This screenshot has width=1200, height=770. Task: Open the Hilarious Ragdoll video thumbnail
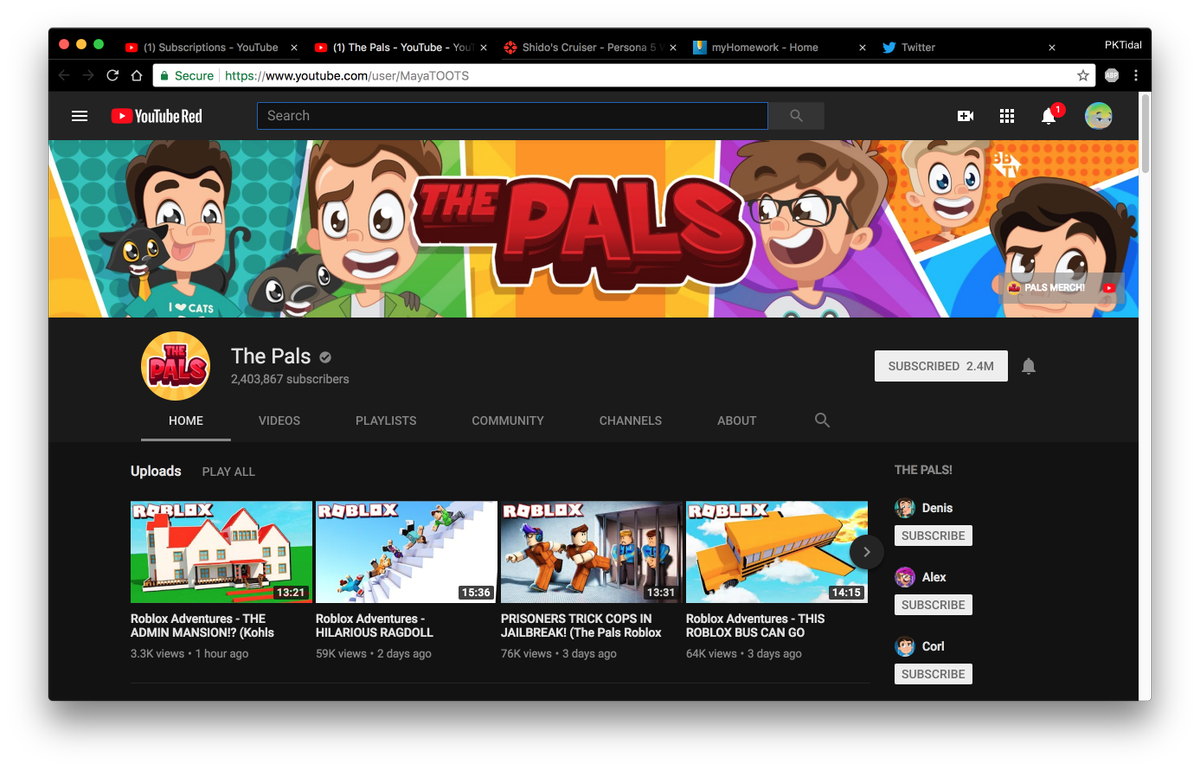tap(406, 552)
